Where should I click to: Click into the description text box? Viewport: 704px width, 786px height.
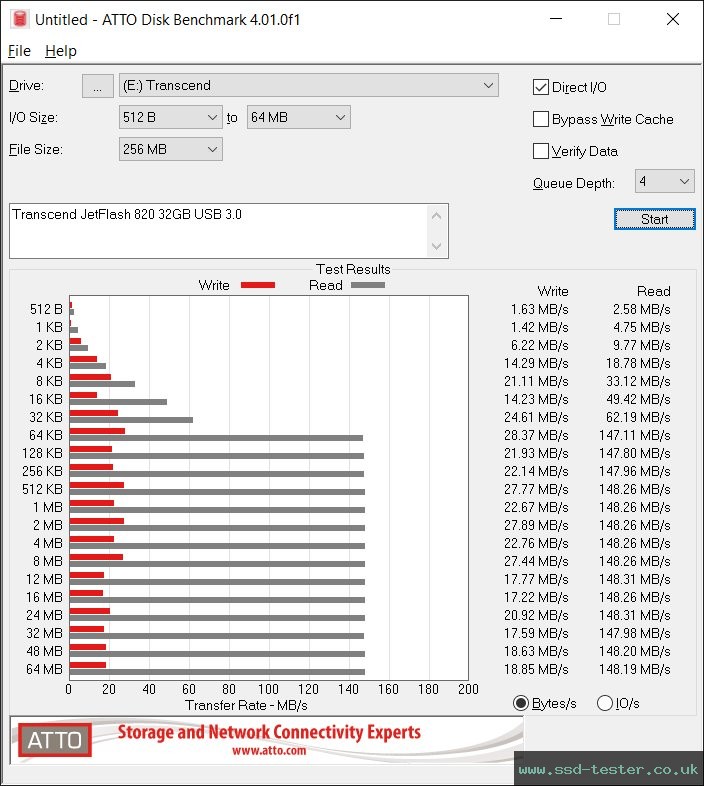218,231
